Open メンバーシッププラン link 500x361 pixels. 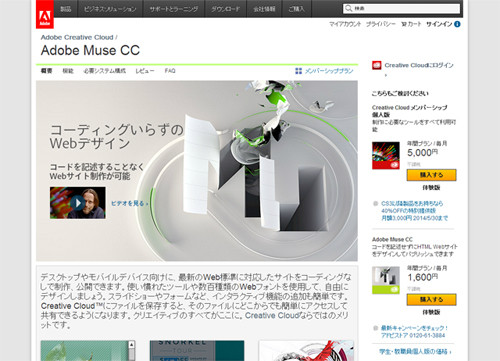click(x=329, y=71)
